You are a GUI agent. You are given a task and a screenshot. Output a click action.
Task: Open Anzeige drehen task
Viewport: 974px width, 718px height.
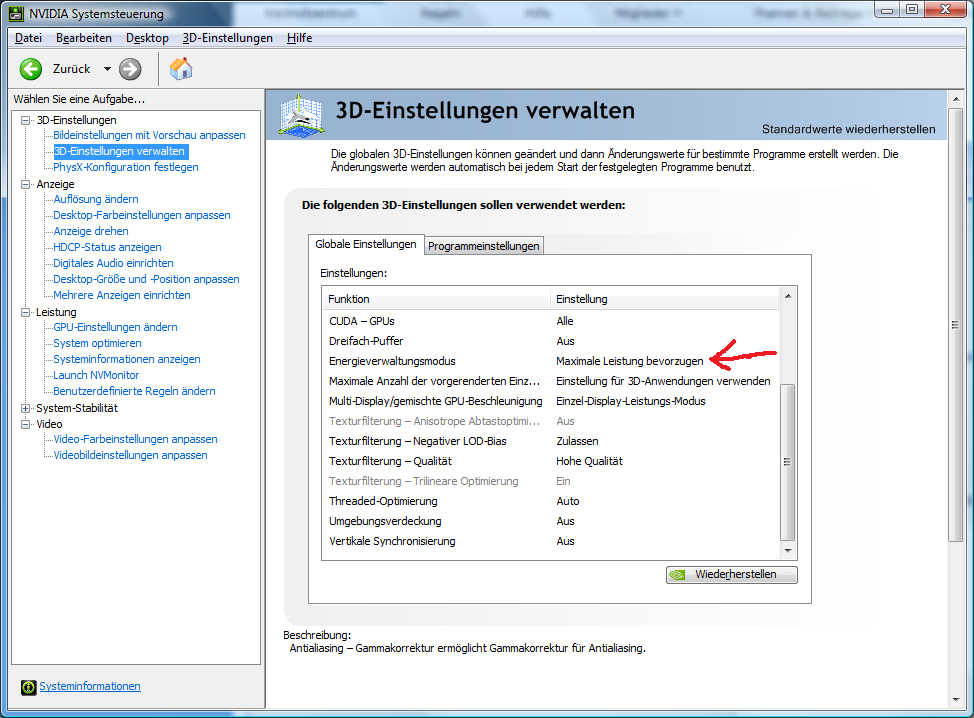click(91, 231)
